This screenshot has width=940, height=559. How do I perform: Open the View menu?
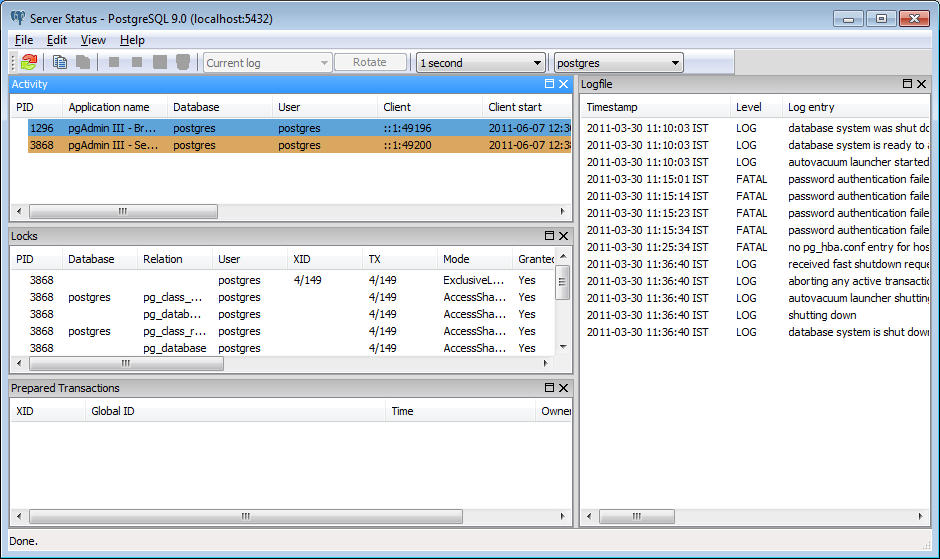tap(93, 40)
